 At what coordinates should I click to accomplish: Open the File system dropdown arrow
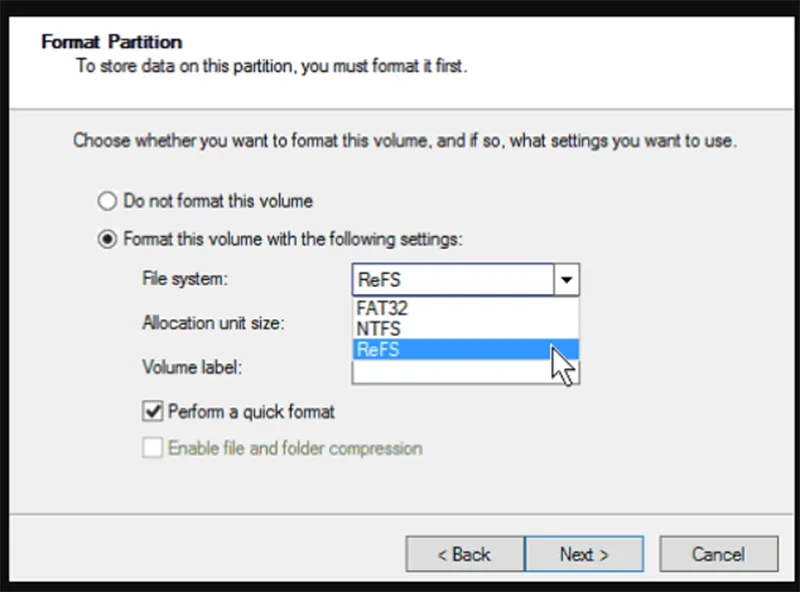pyautogui.click(x=566, y=280)
